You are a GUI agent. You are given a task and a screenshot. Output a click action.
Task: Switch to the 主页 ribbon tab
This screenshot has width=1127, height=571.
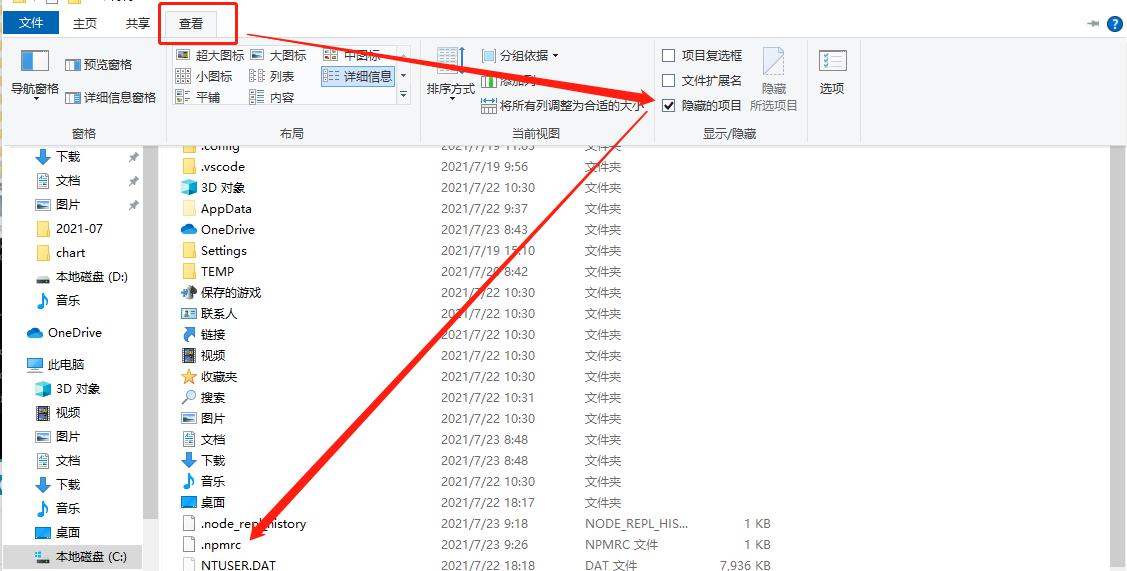click(85, 23)
